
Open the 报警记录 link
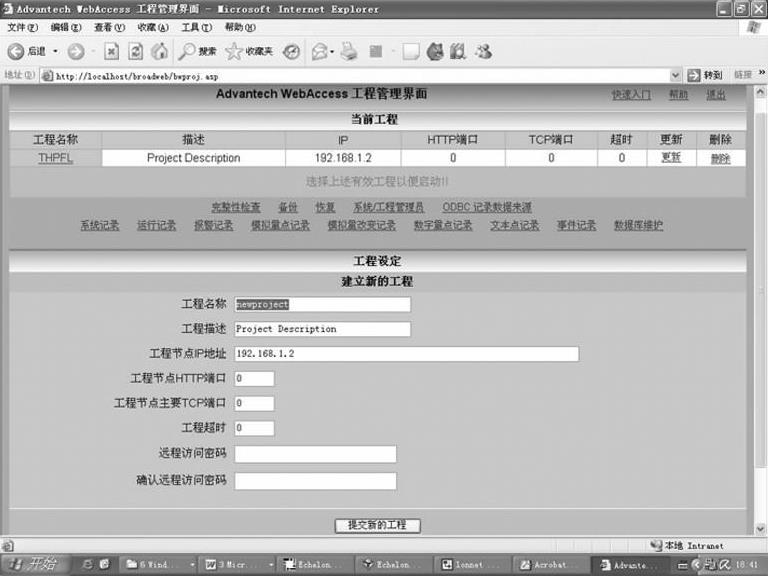click(213, 225)
